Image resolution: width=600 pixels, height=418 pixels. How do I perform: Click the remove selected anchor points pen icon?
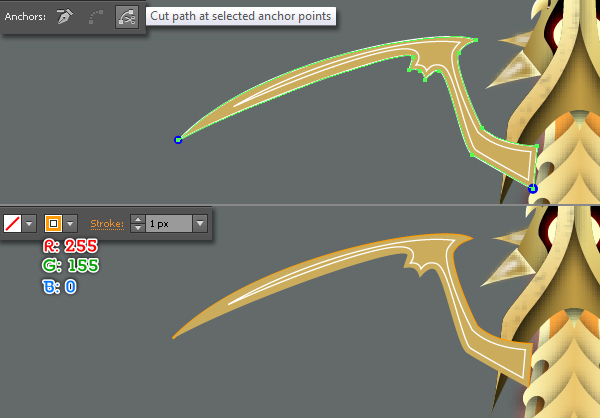click(x=65, y=17)
